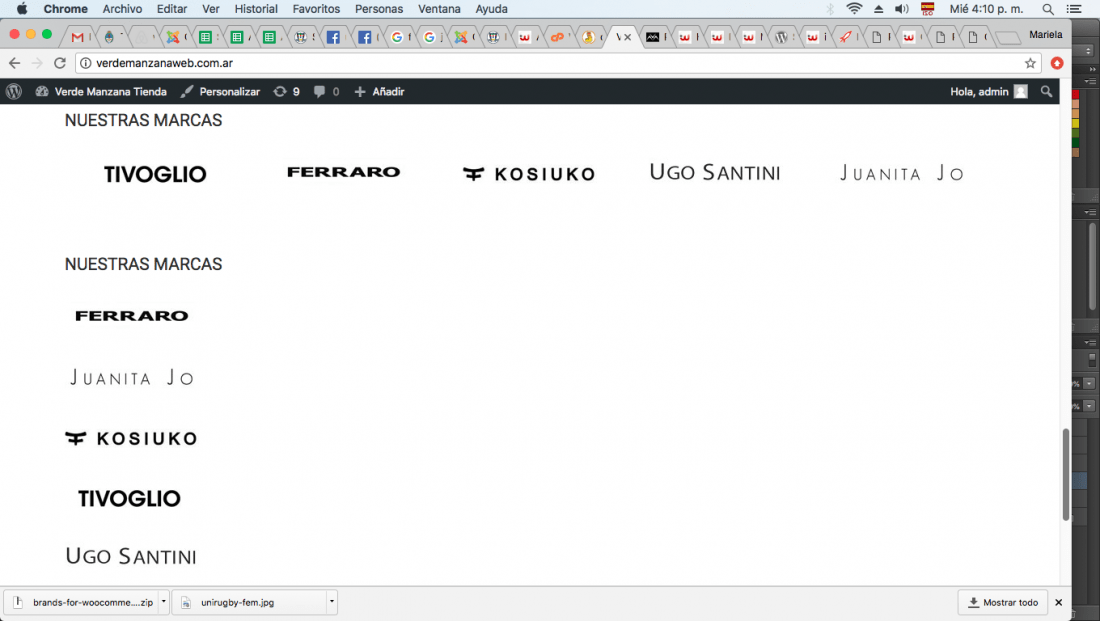Open Verde Manzana Tienda dashboard link
The height and width of the screenshot is (621, 1100).
101,91
